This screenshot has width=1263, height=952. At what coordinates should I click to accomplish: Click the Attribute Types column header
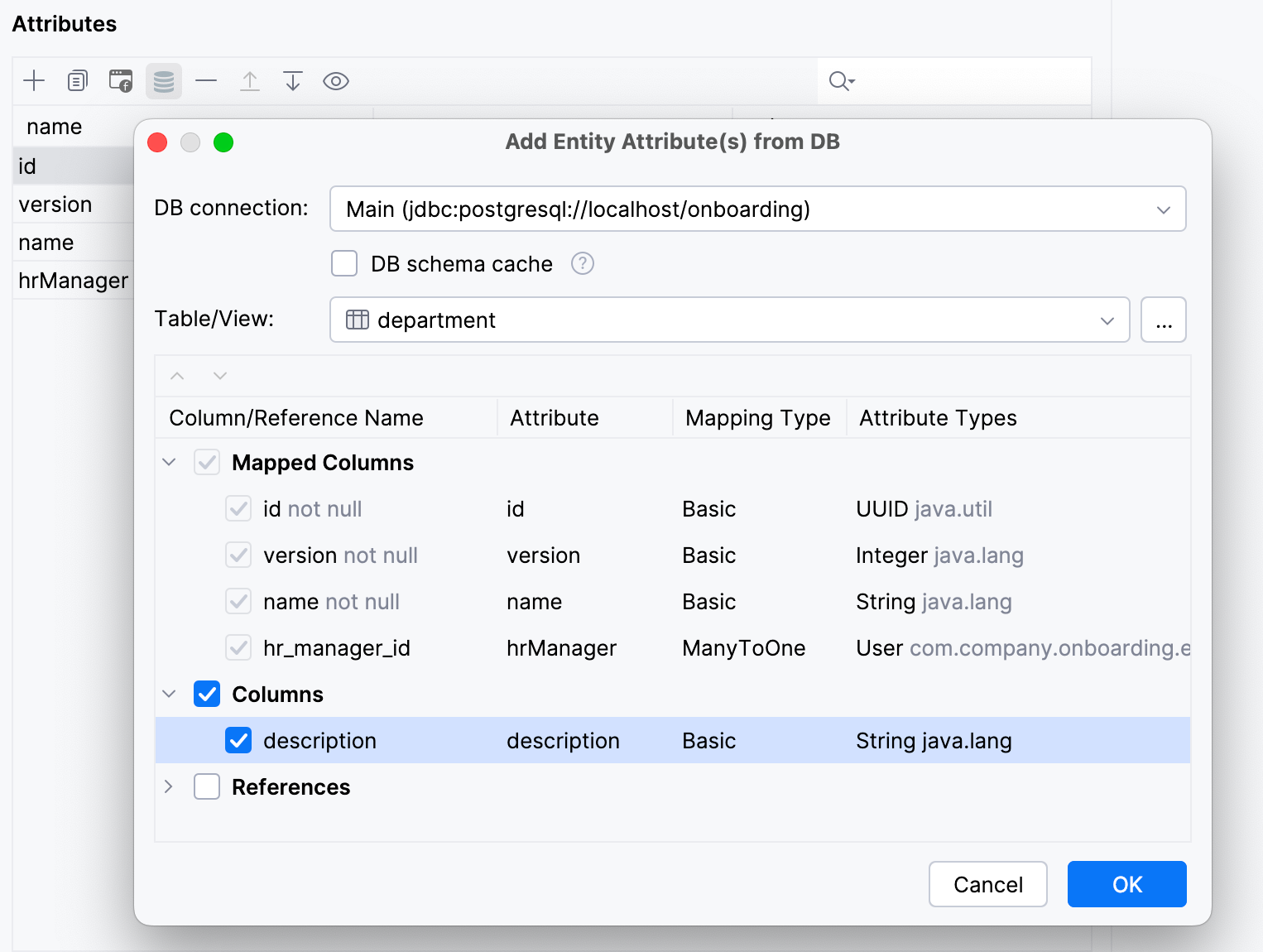pos(938,418)
